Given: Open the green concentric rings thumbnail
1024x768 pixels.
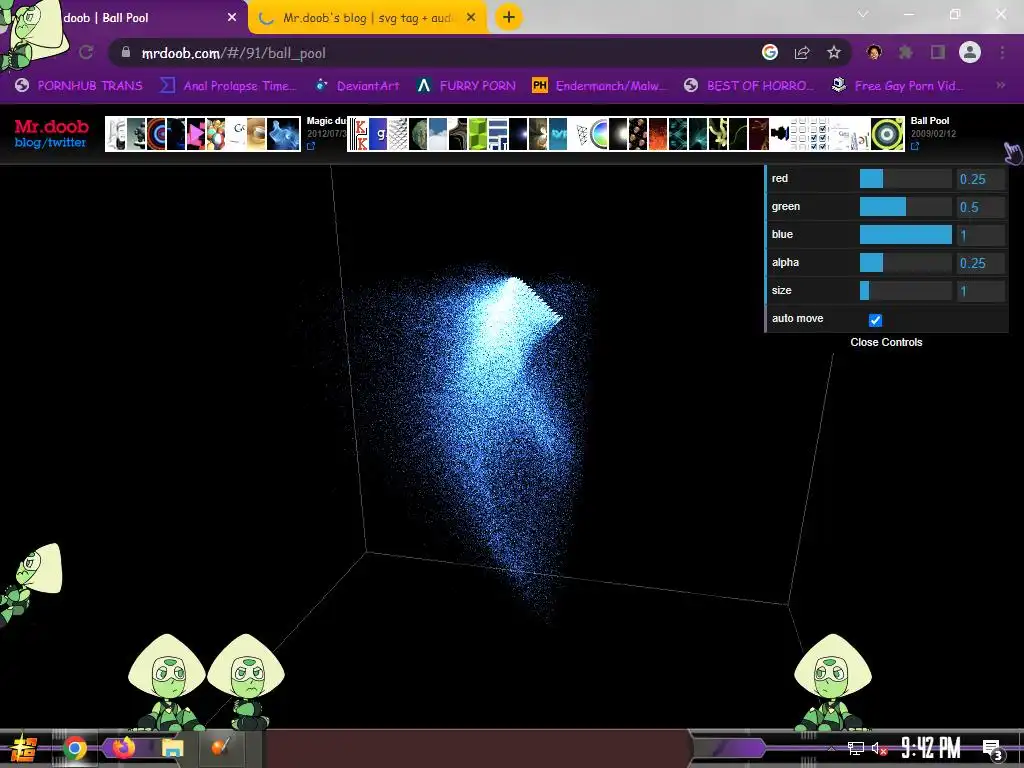Looking at the screenshot, I should tap(887, 134).
